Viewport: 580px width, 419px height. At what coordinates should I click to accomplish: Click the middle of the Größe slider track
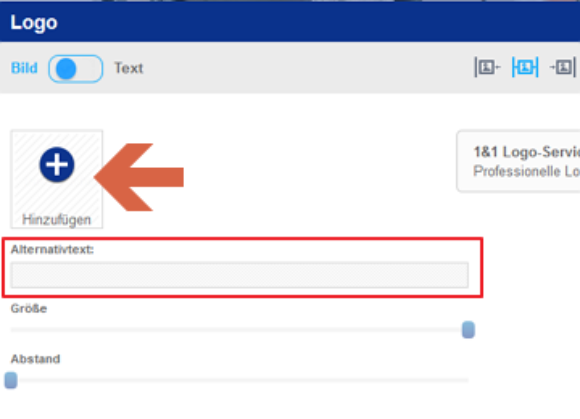click(x=239, y=330)
